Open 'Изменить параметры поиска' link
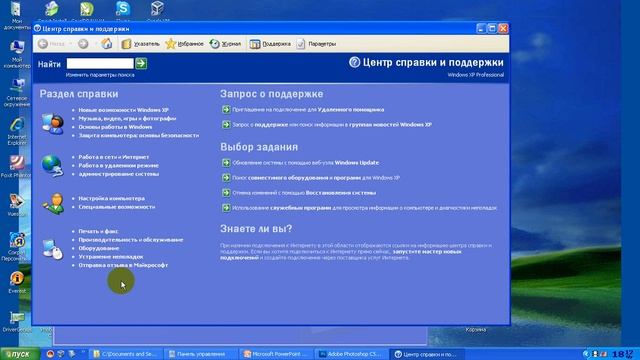Screen dimensions: 640x360 pyautogui.click(x=100, y=75)
